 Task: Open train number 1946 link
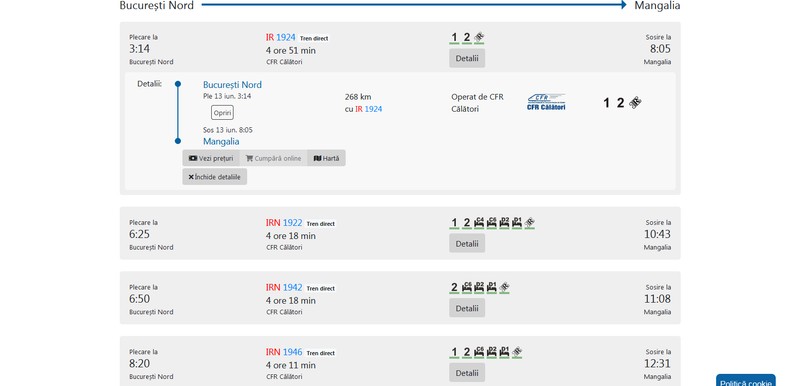292,352
